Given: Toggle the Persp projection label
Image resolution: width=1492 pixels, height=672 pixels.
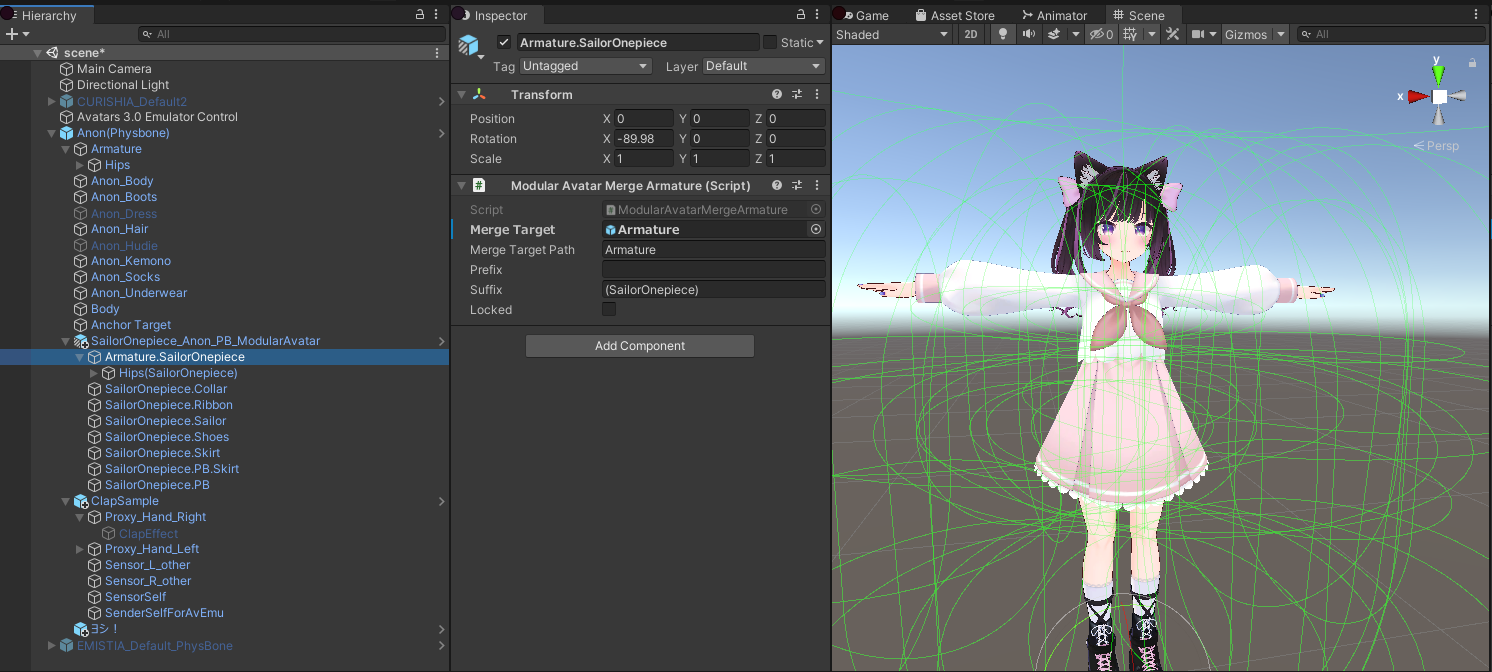Looking at the screenshot, I should (1436, 146).
